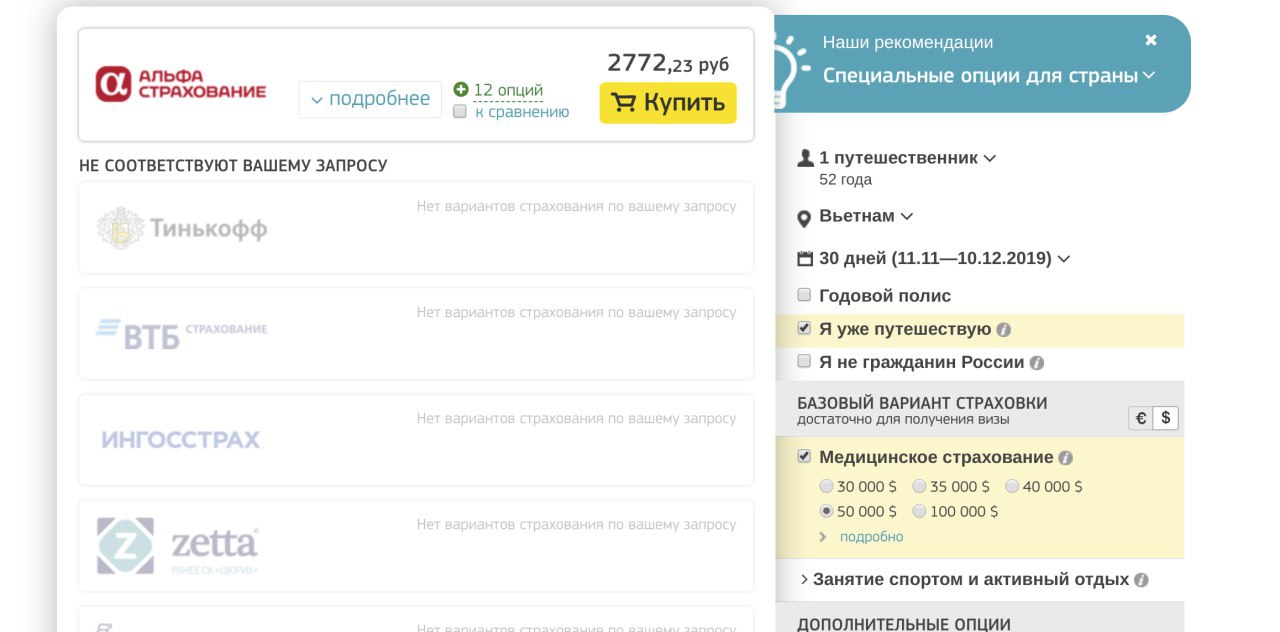Screen dimensions: 1280x632
Task: Select 100 000 $ coverage
Action: 919,511
